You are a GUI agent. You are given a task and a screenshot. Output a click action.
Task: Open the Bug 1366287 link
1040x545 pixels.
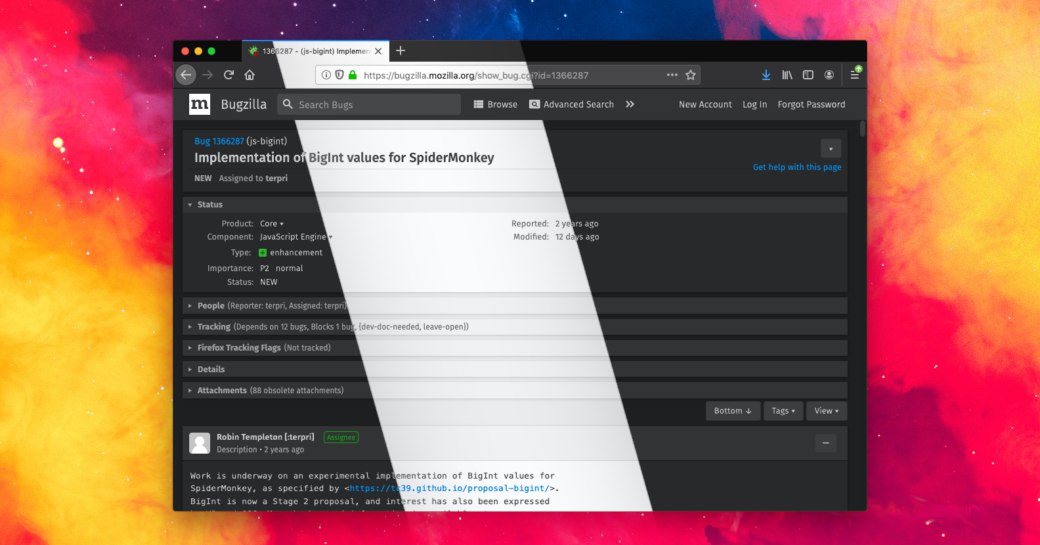(219, 141)
